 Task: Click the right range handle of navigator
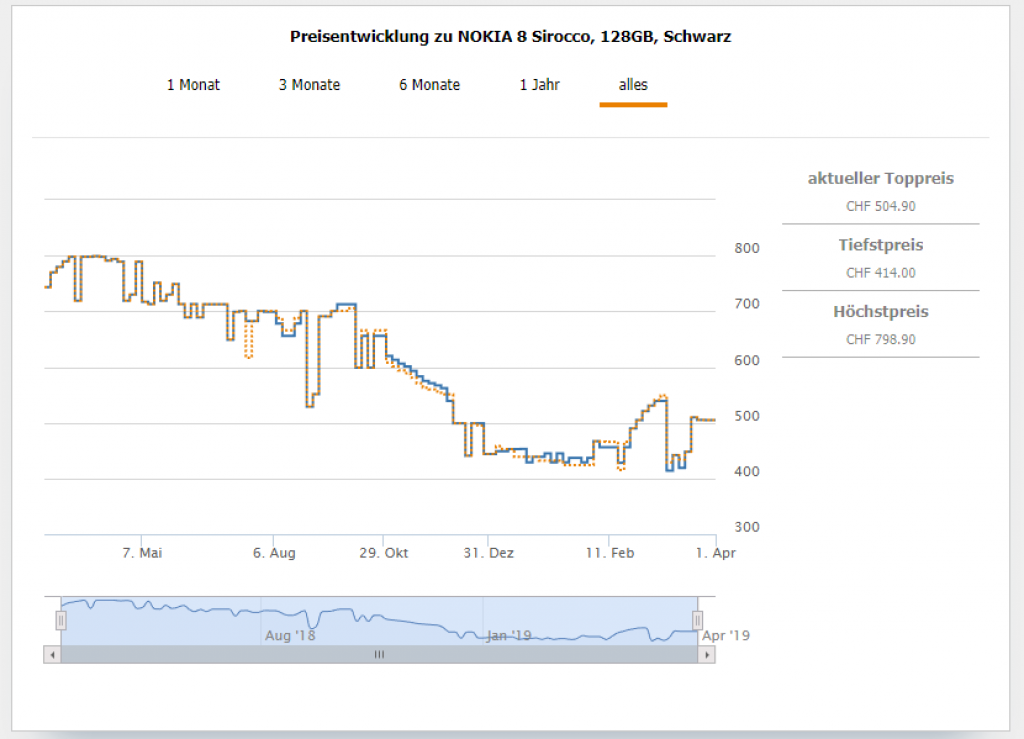(698, 621)
